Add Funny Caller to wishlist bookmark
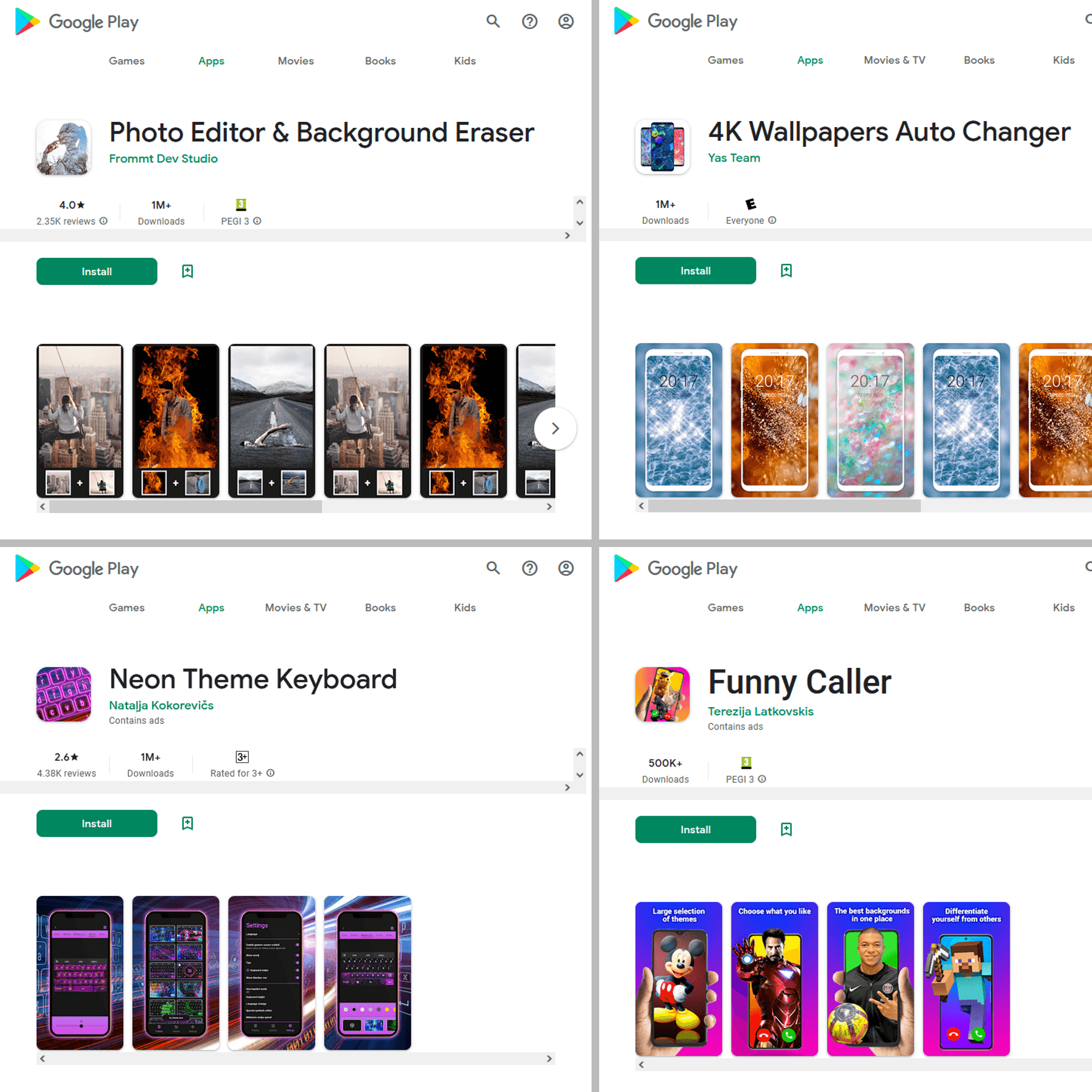 [x=786, y=829]
